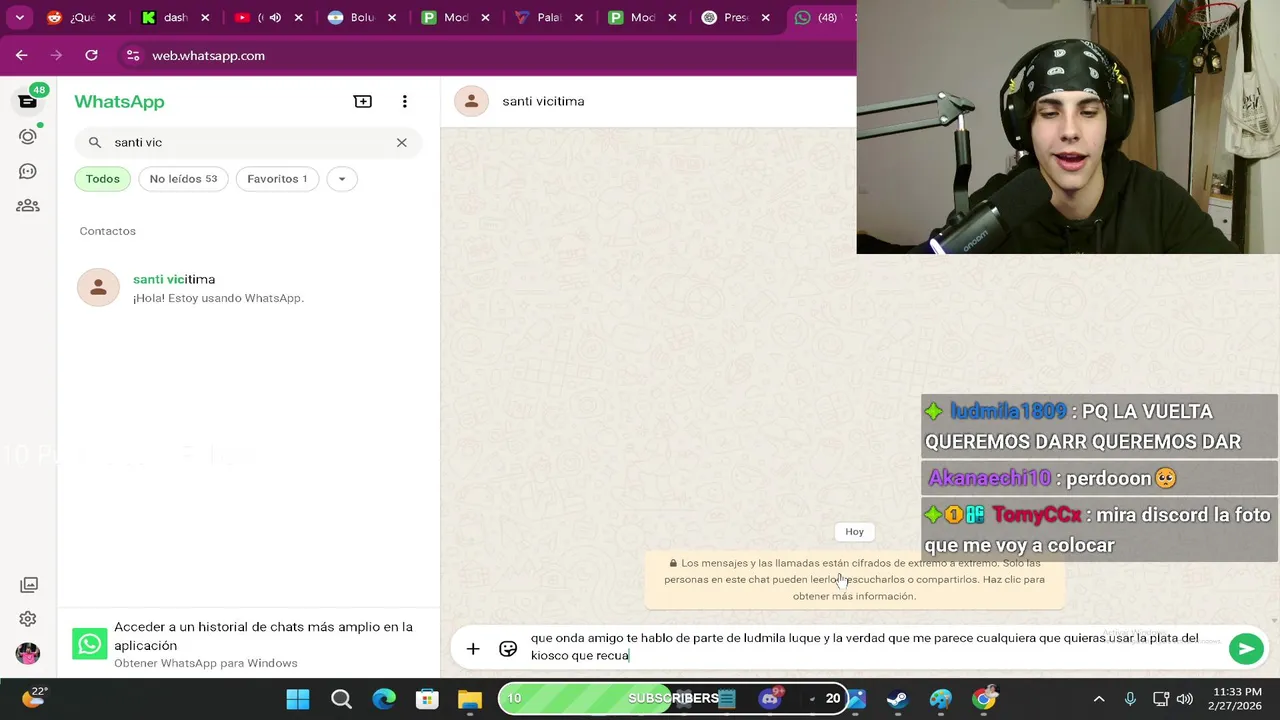Screen dimensions: 1280x720
Task: Focus the chat search field
Action: [248, 142]
